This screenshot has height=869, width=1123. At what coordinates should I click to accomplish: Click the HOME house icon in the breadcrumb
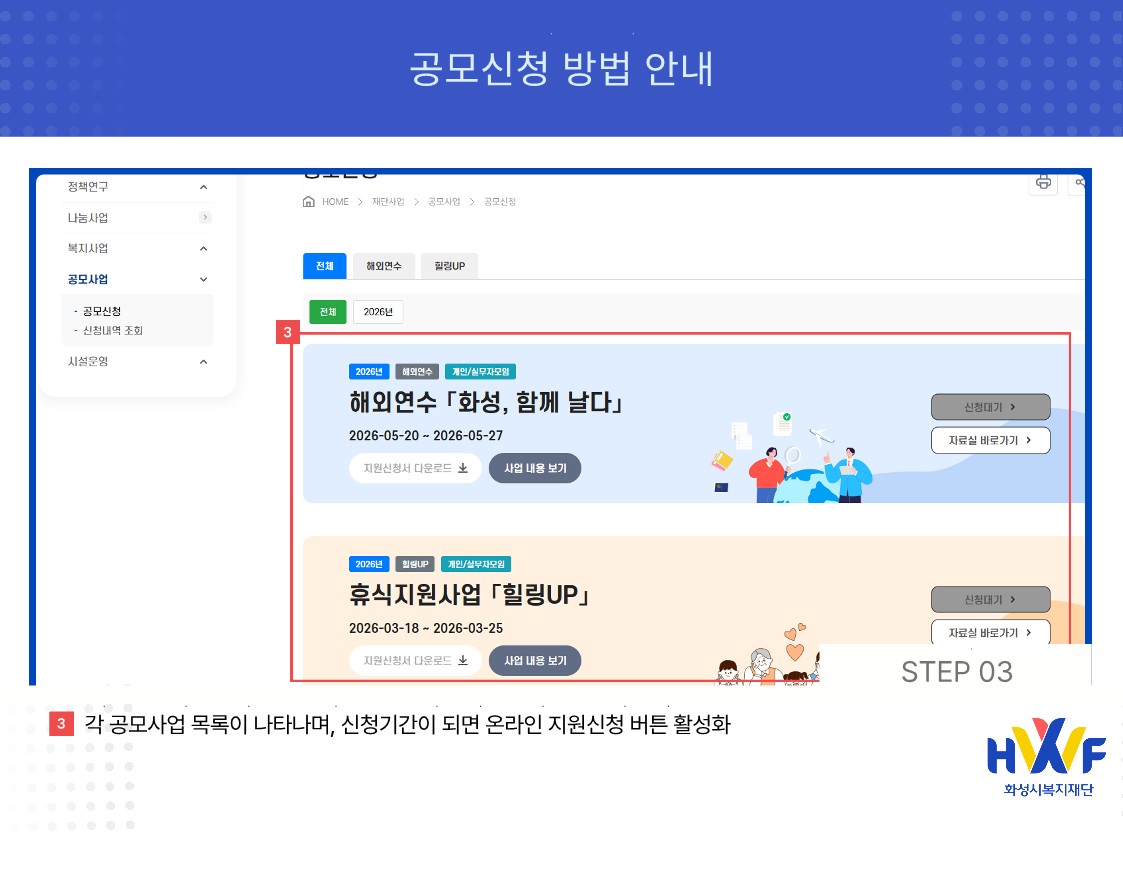point(310,201)
